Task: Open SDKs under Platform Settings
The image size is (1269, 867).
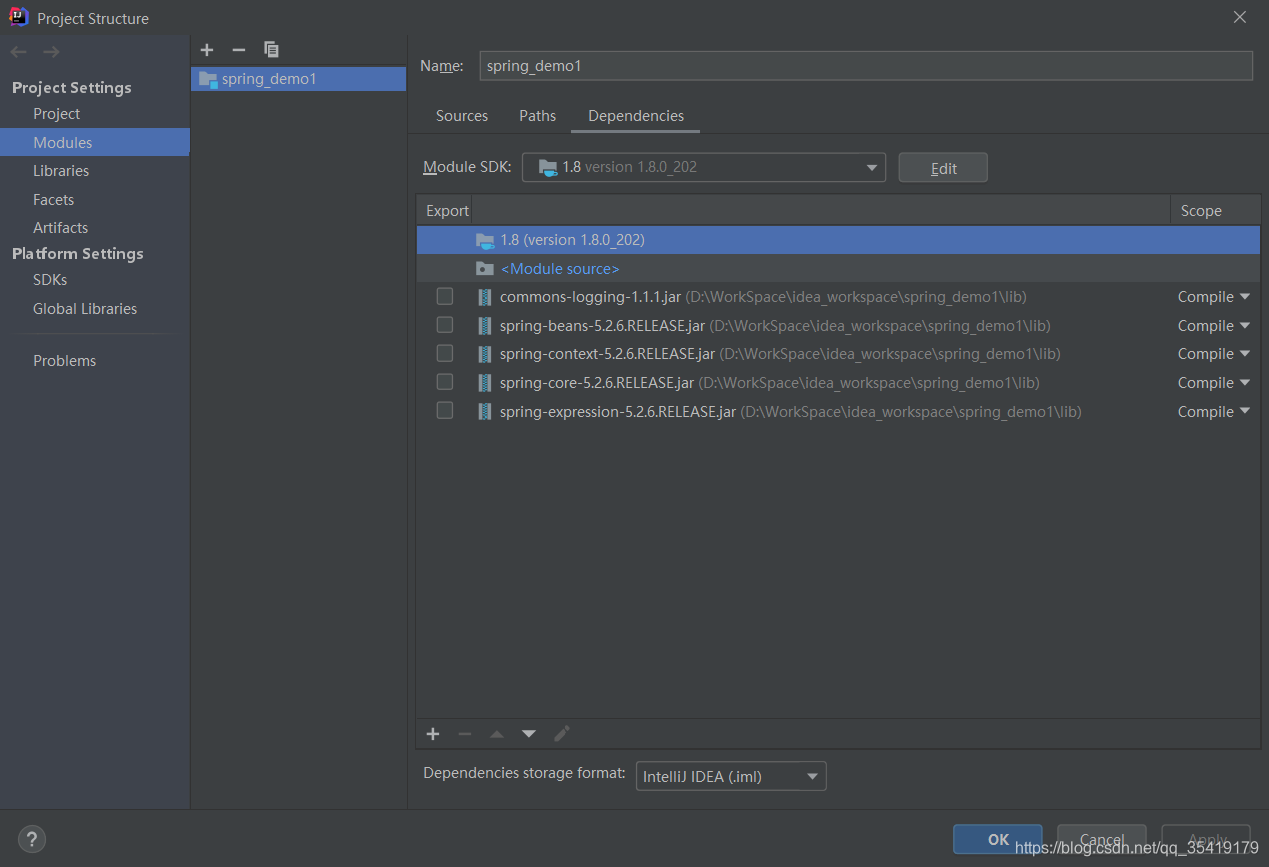Action: coord(50,280)
